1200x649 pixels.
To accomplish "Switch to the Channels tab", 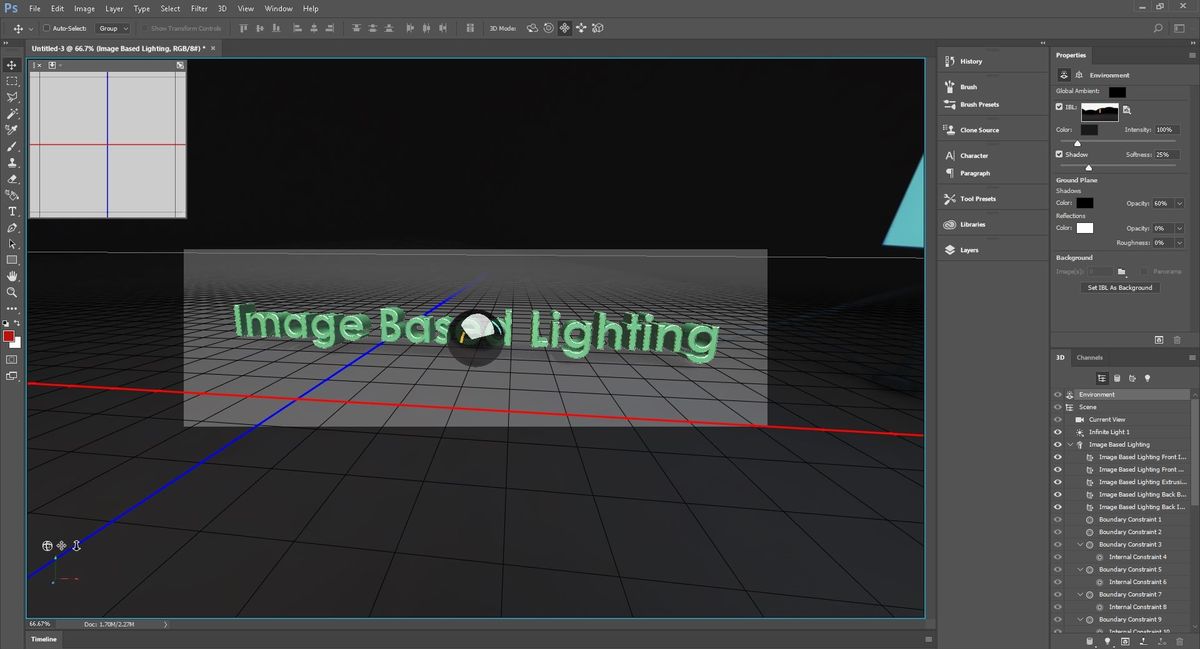I will click(x=1090, y=357).
